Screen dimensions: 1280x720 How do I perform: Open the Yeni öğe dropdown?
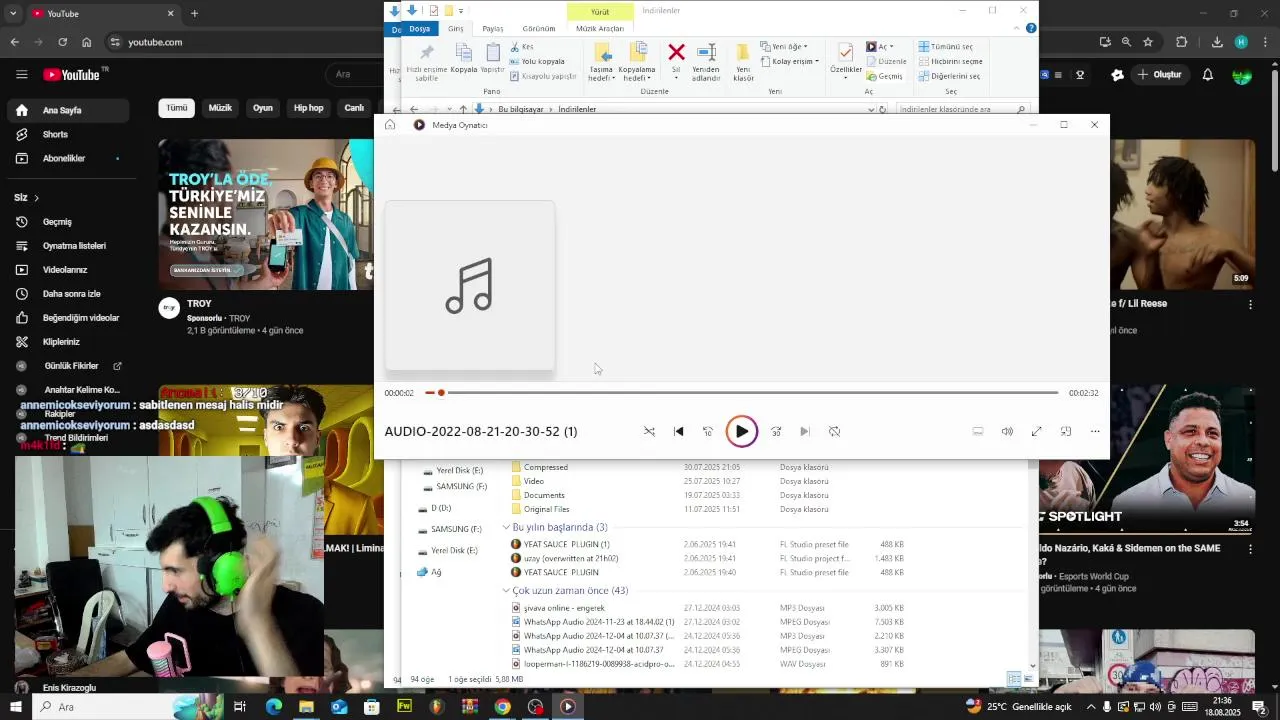click(x=784, y=47)
